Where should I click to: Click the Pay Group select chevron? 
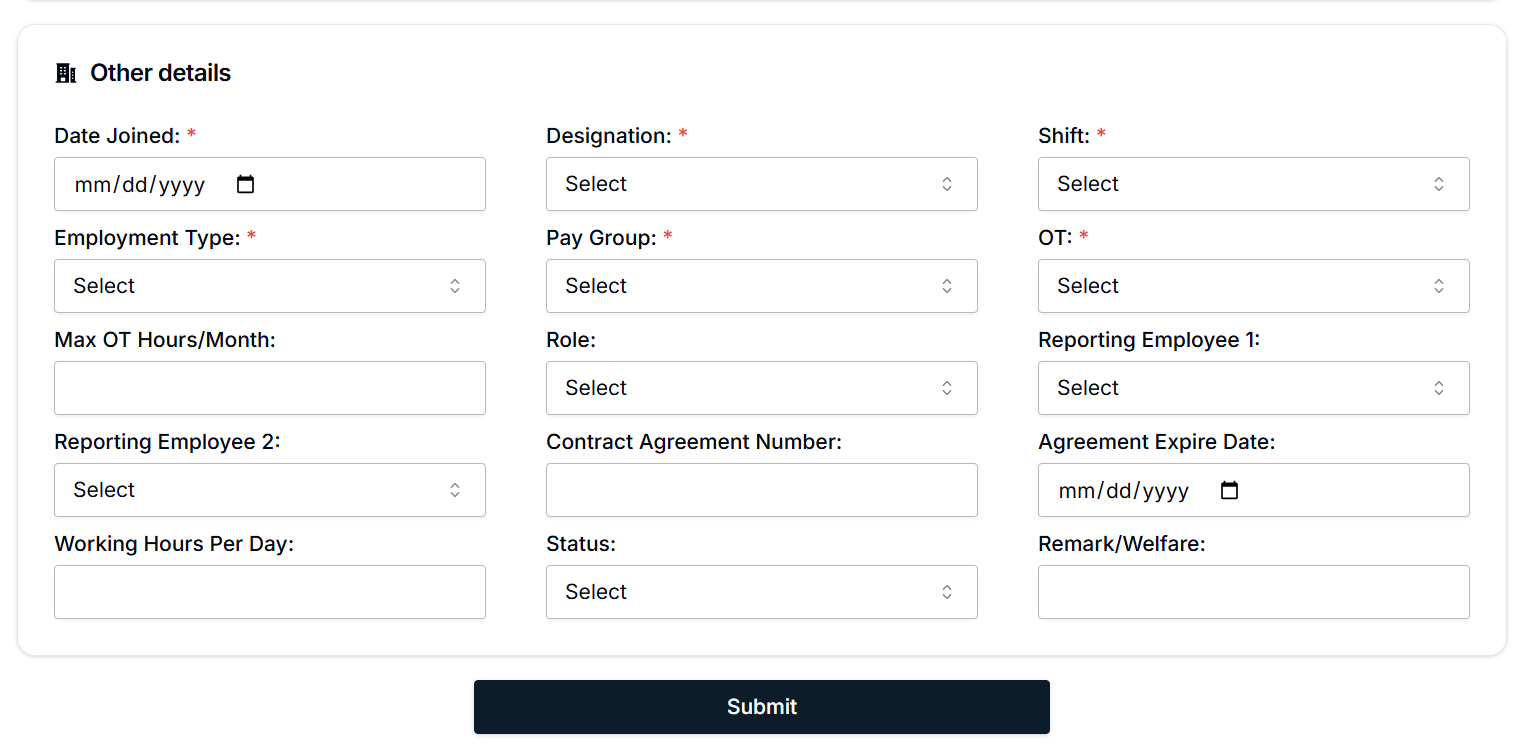(946, 286)
